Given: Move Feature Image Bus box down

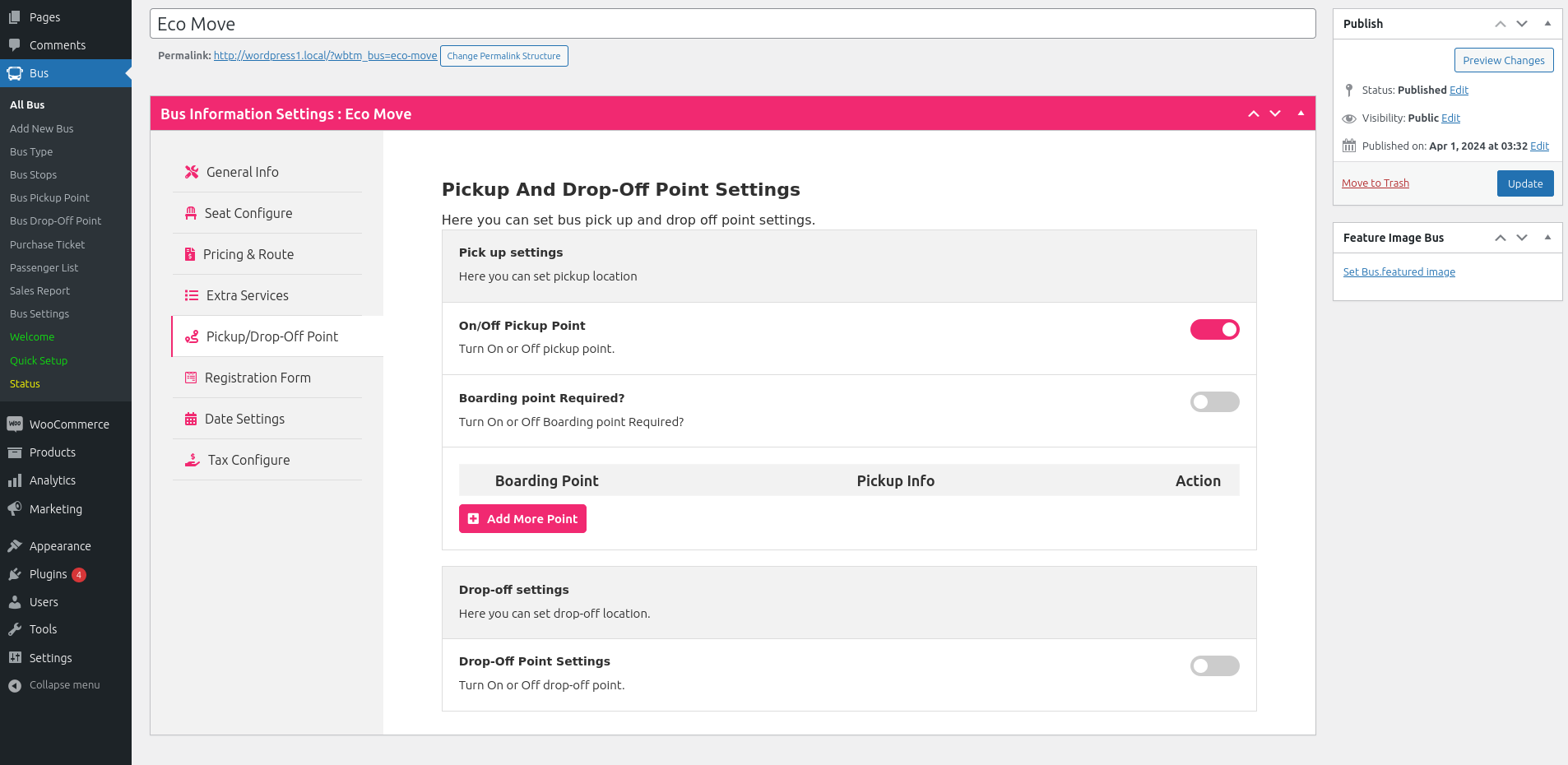Looking at the screenshot, I should pos(1522,238).
